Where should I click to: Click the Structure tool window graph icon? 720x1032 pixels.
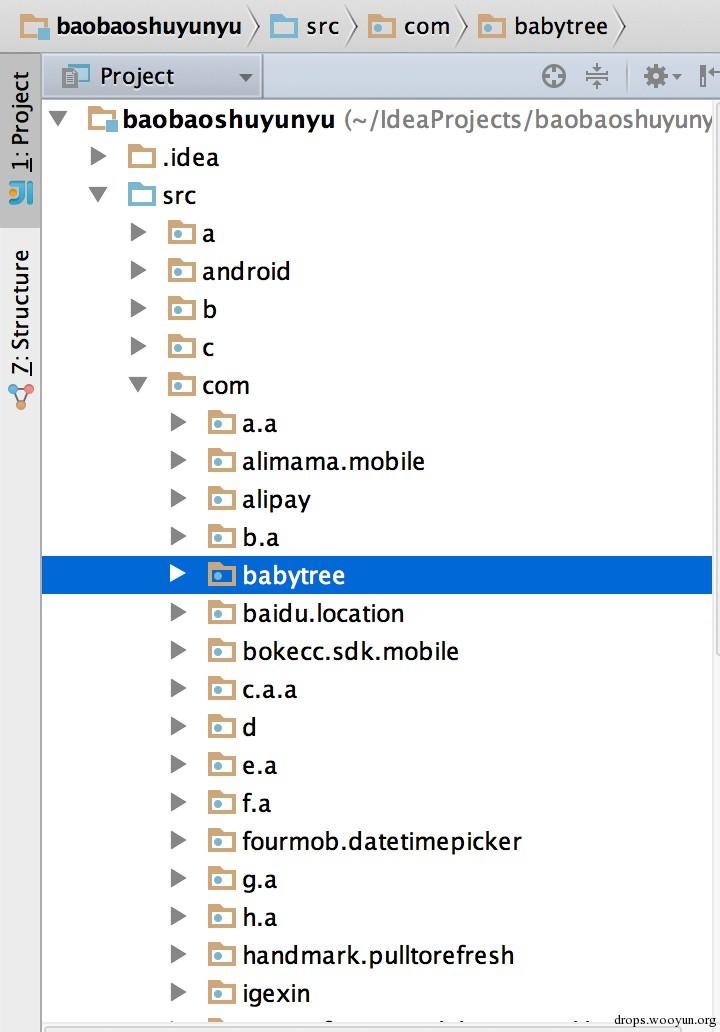click(x=20, y=397)
